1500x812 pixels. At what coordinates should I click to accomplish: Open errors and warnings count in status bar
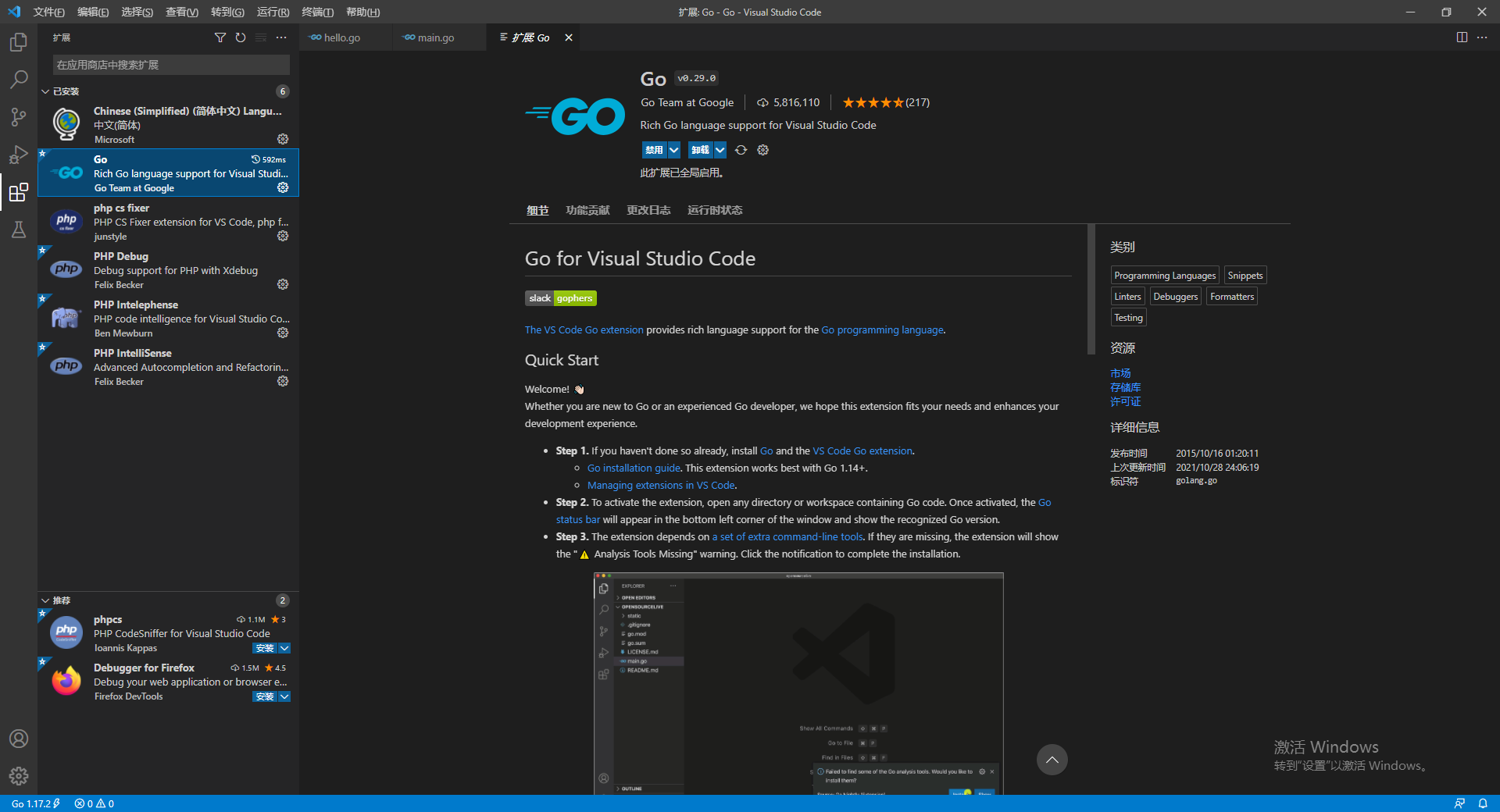pos(94,803)
